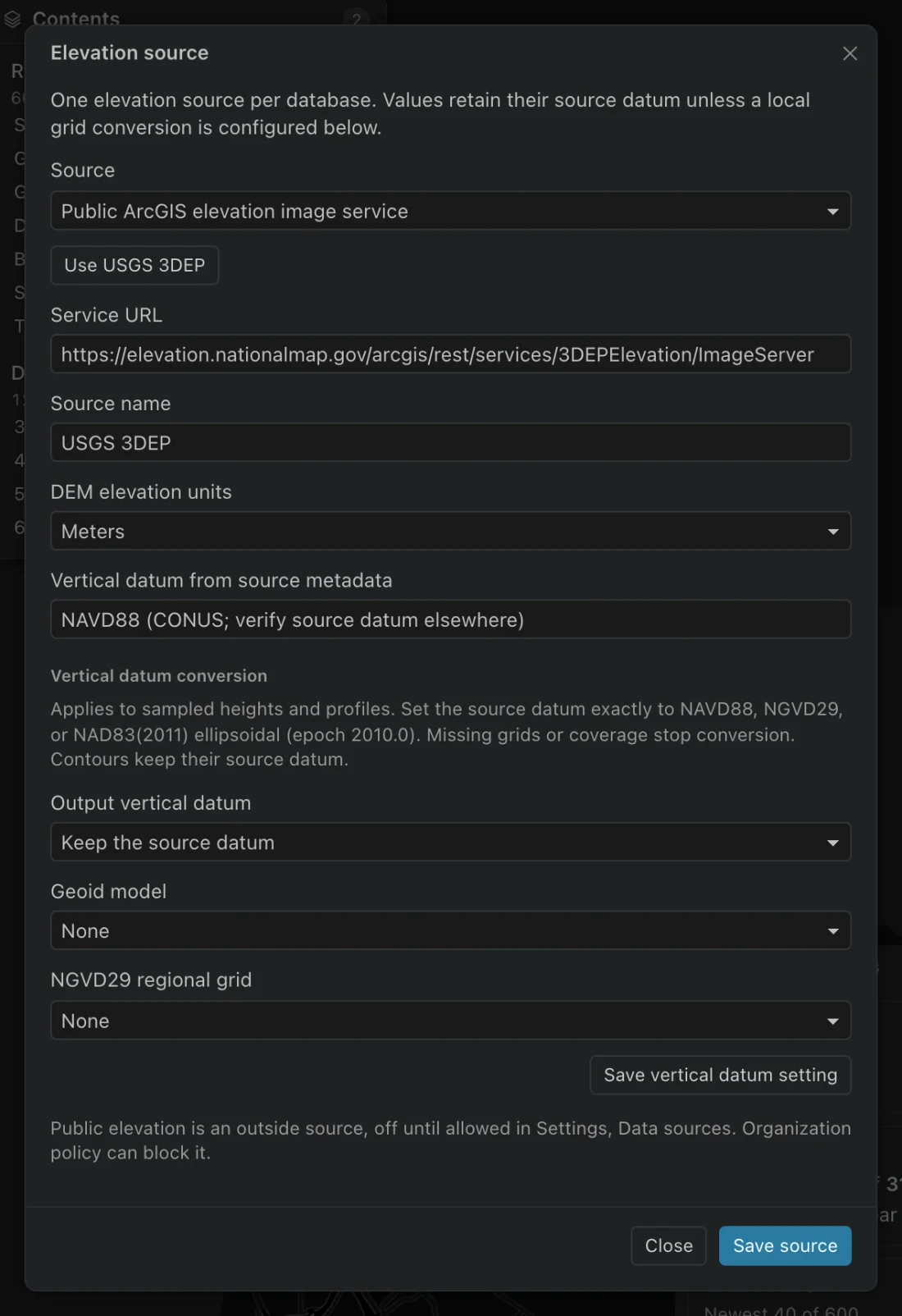Screen dimensions: 902x1316
Task: Close the Elevation source dialog with X
Action: (850, 53)
